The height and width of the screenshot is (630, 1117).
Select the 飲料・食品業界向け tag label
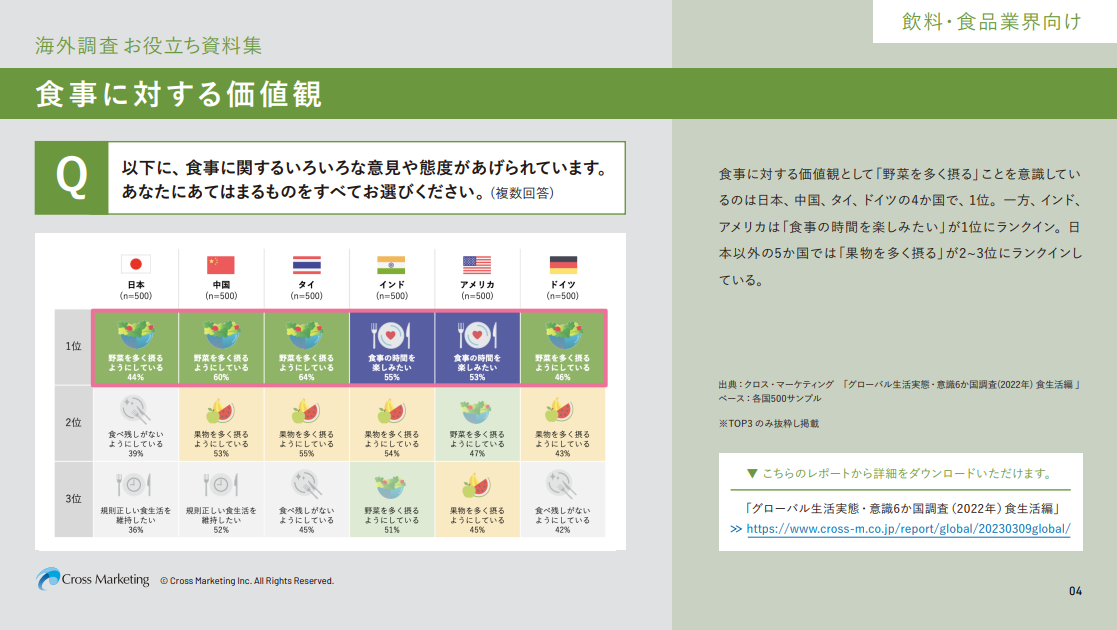991,22
